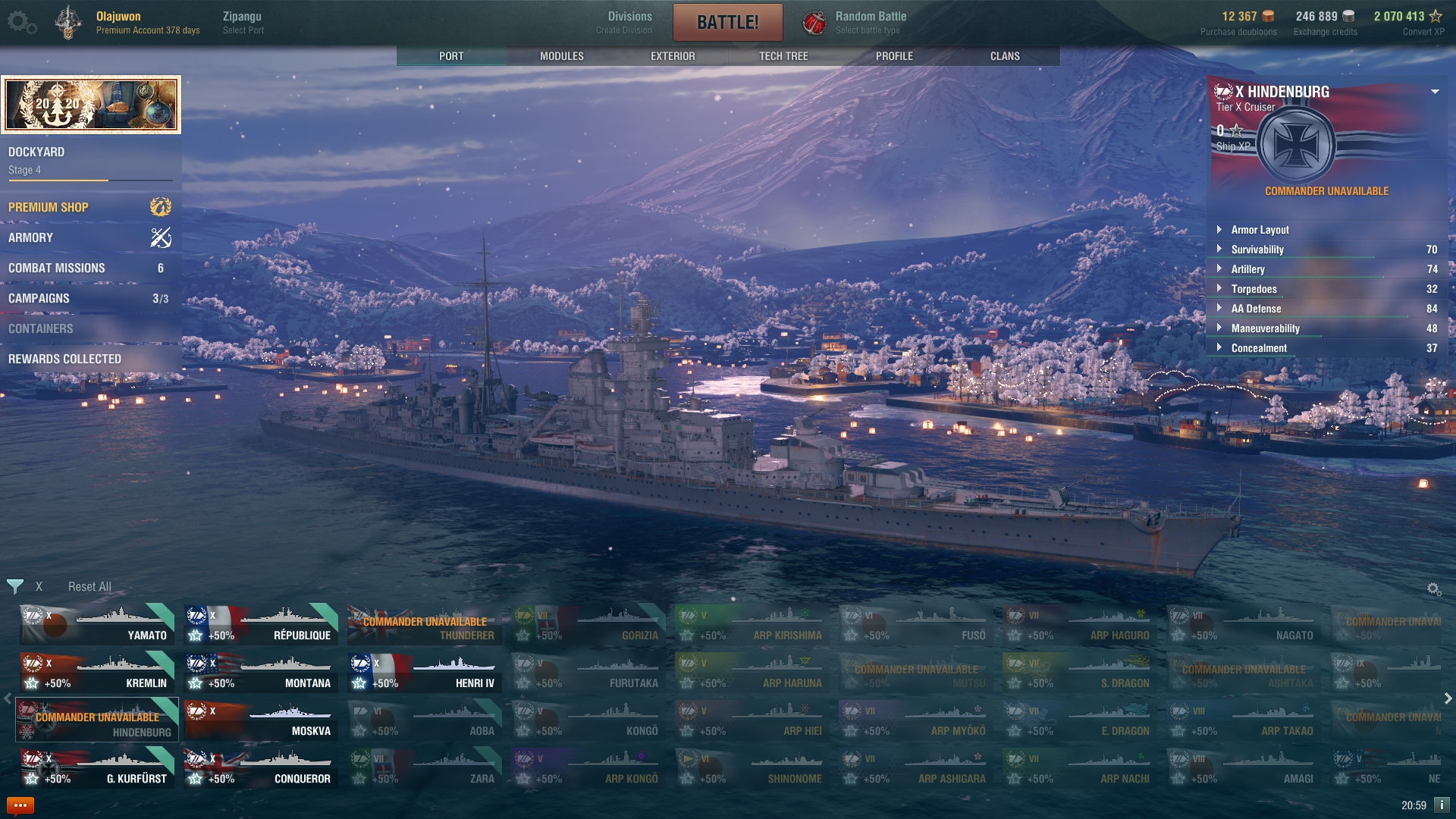Open the Dockyard stage progress bar

[x=91, y=180]
